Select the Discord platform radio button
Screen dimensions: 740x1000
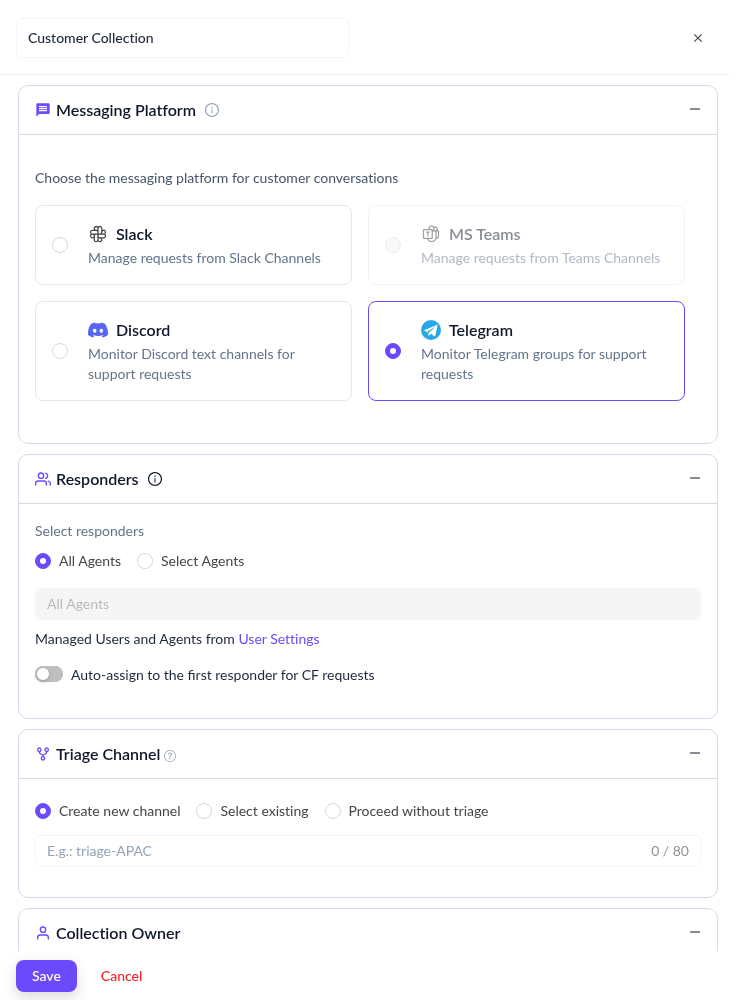click(x=60, y=351)
